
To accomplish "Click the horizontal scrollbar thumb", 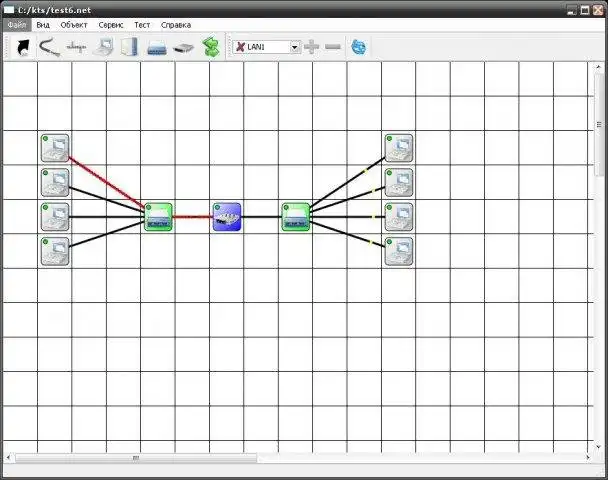I will pyautogui.click(x=136, y=458).
